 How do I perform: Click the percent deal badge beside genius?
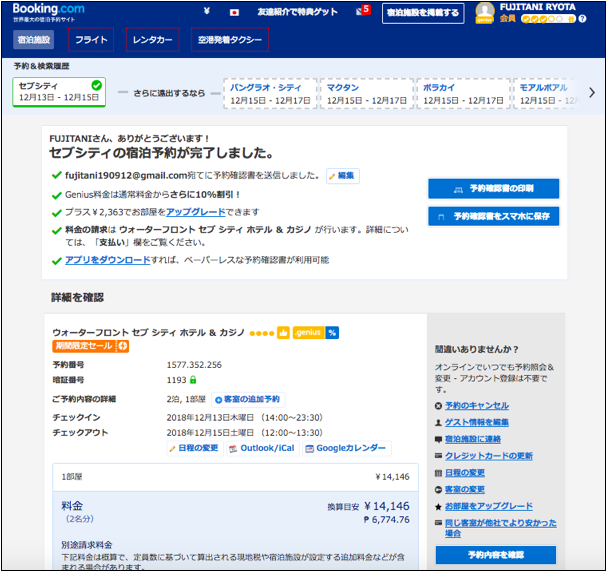point(332,333)
